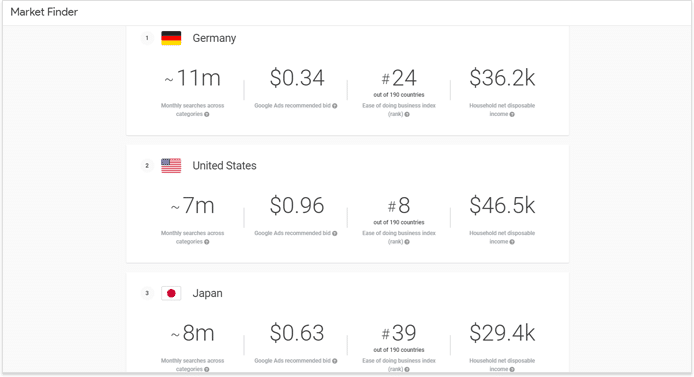Open United States Google Ads bid info icon
Screen dimensions: 694x377
[335, 233]
